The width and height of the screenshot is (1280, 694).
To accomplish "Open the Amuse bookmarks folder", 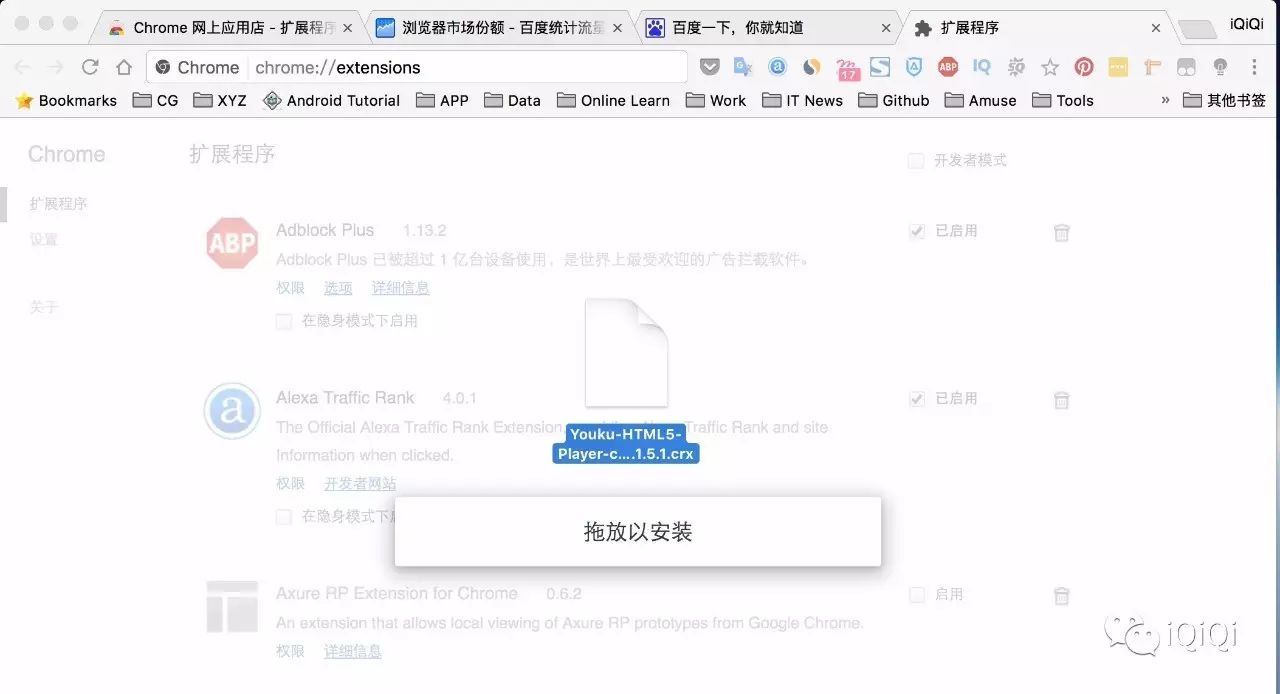I will (980, 100).
